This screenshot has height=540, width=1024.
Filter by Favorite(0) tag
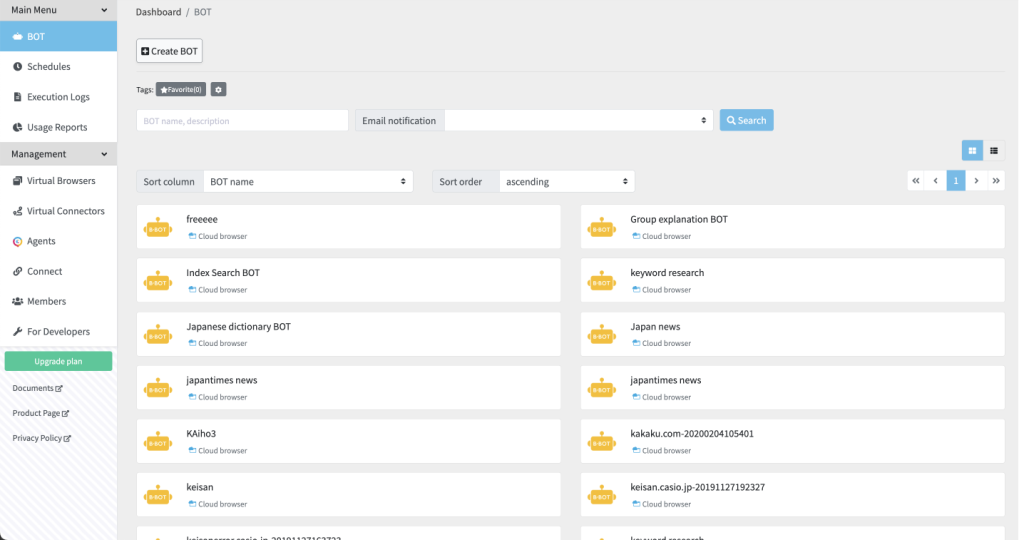[181, 89]
